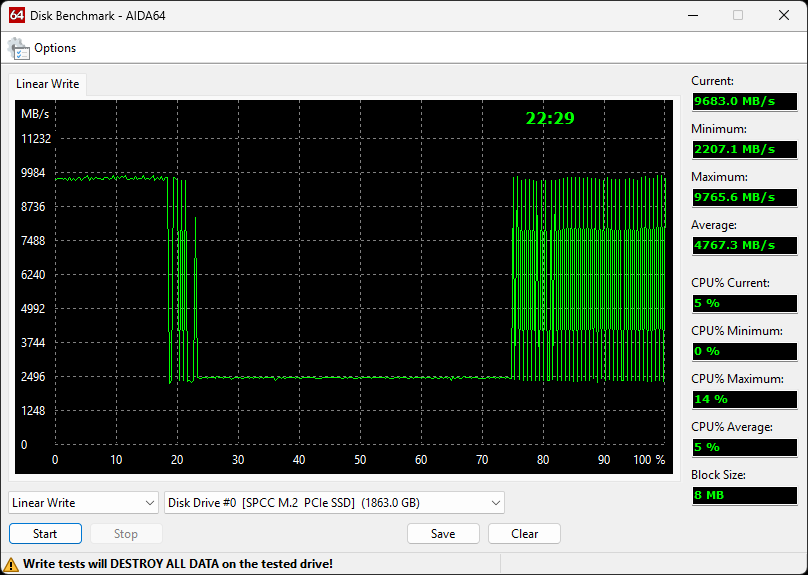This screenshot has width=808, height=575.
Task: Click the CPU% Maximum value 14 %
Action: point(745,399)
